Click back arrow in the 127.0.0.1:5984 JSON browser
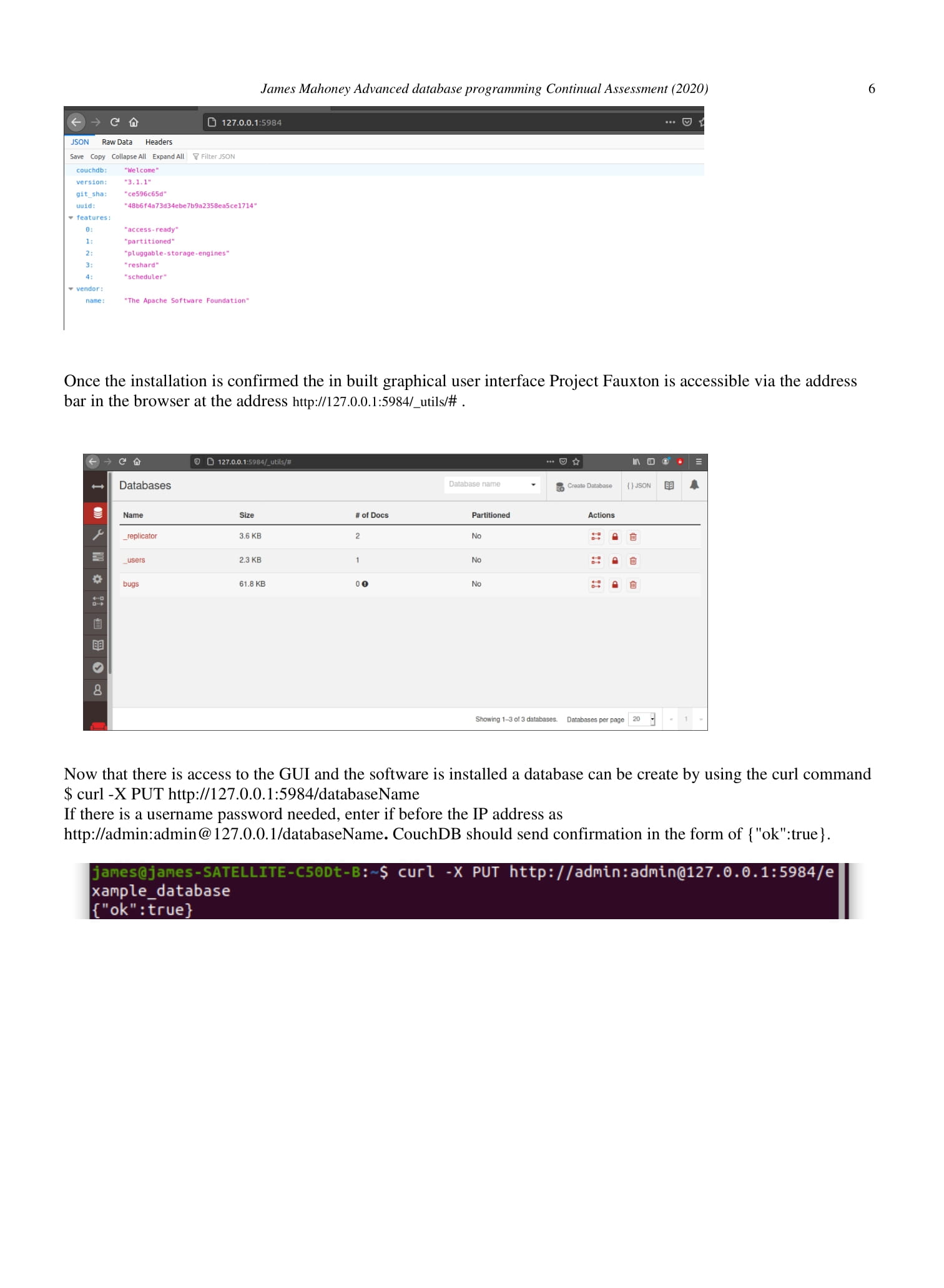944x1288 pixels. (x=76, y=122)
